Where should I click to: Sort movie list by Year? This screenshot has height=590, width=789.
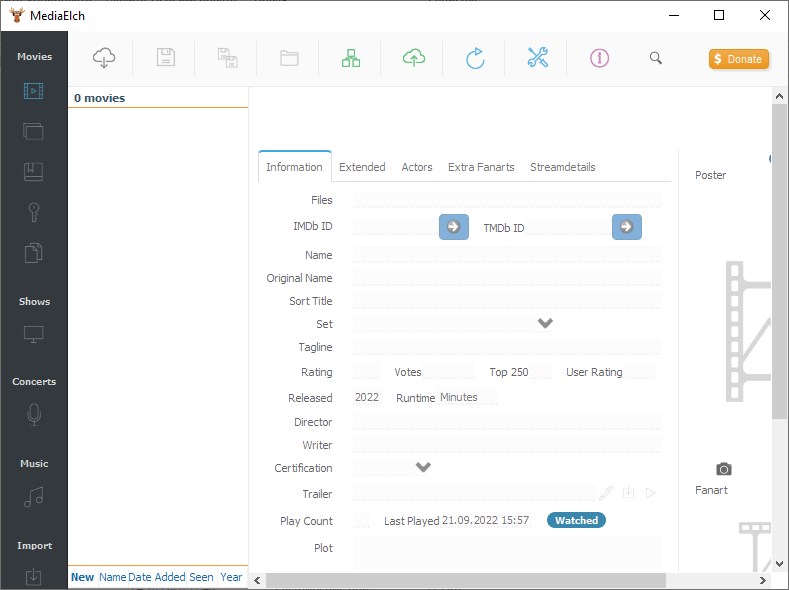(x=231, y=577)
